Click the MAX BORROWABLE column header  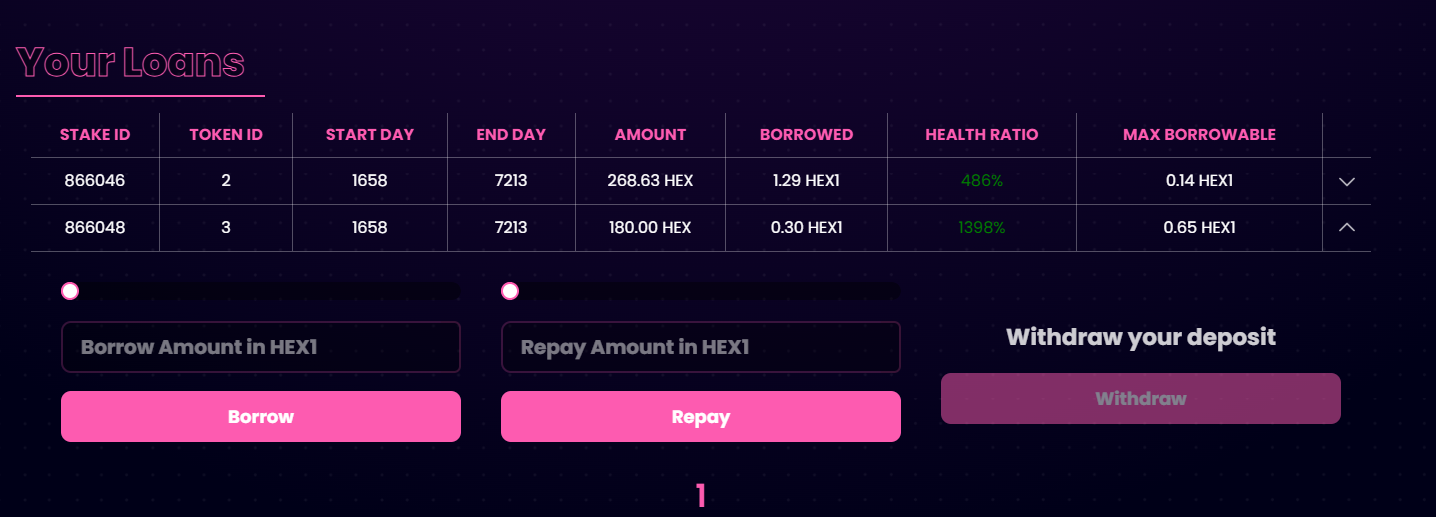[1199, 135]
